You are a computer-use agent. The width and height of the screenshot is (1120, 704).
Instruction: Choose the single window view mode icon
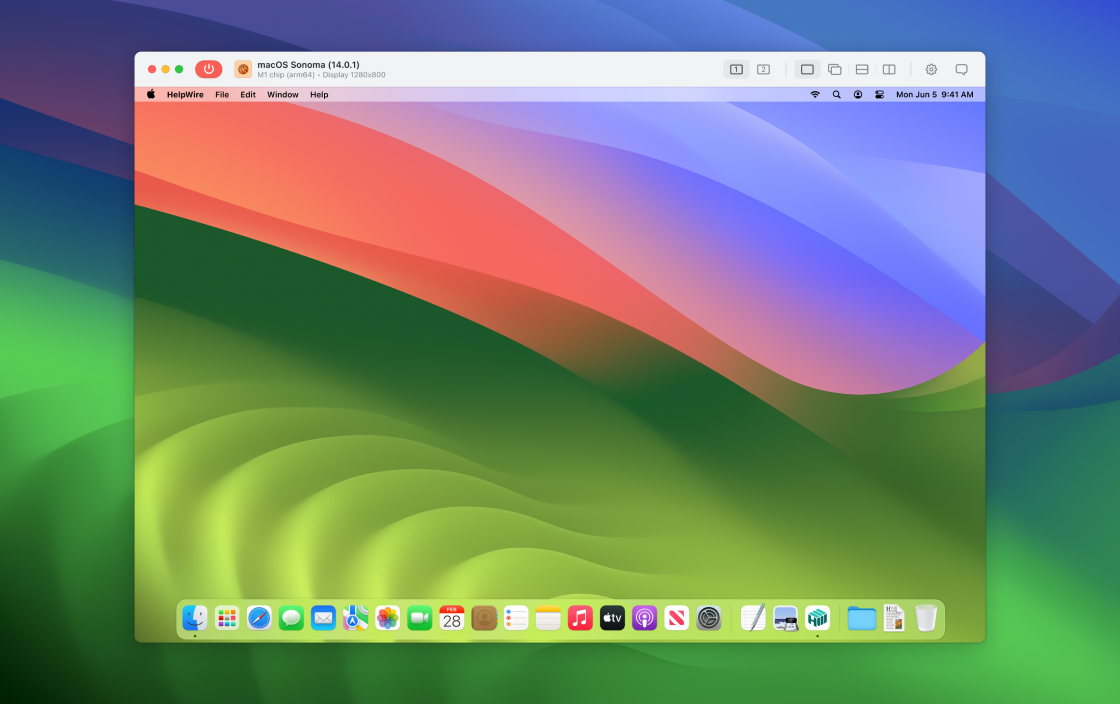click(807, 69)
